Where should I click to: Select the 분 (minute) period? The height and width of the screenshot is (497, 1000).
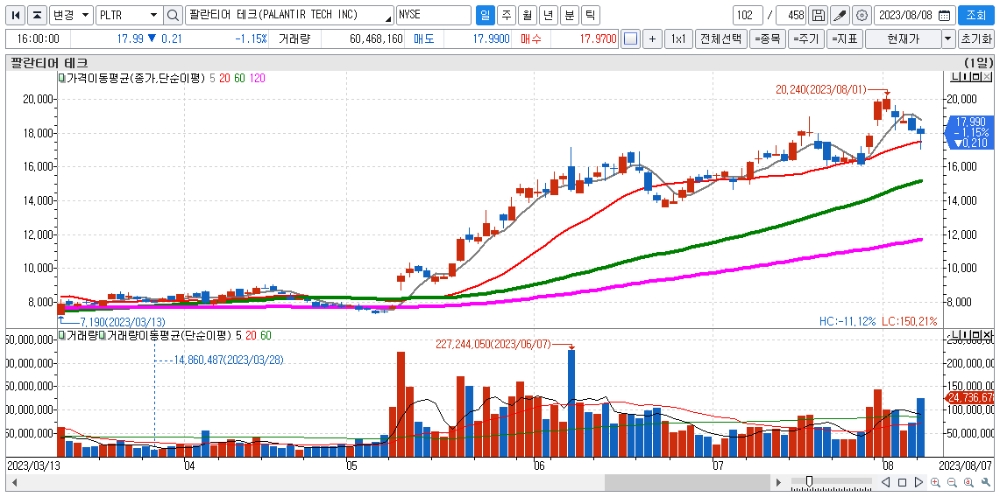coord(569,15)
